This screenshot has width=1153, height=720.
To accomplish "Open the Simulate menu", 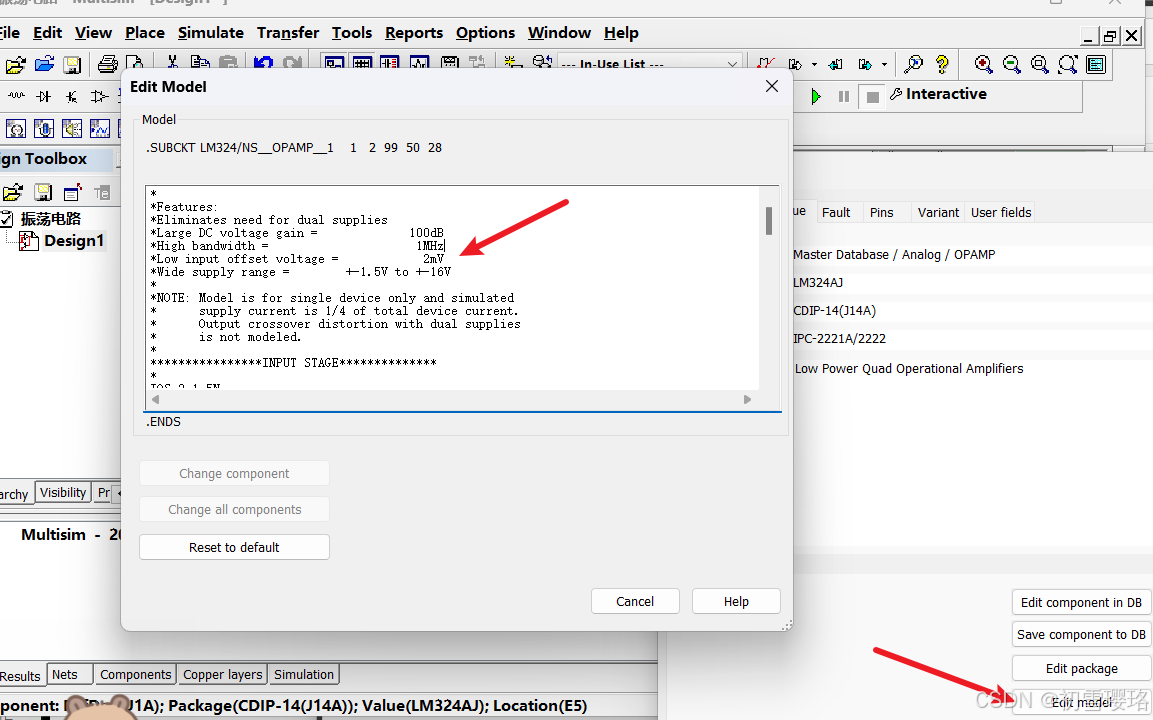I will click(211, 33).
